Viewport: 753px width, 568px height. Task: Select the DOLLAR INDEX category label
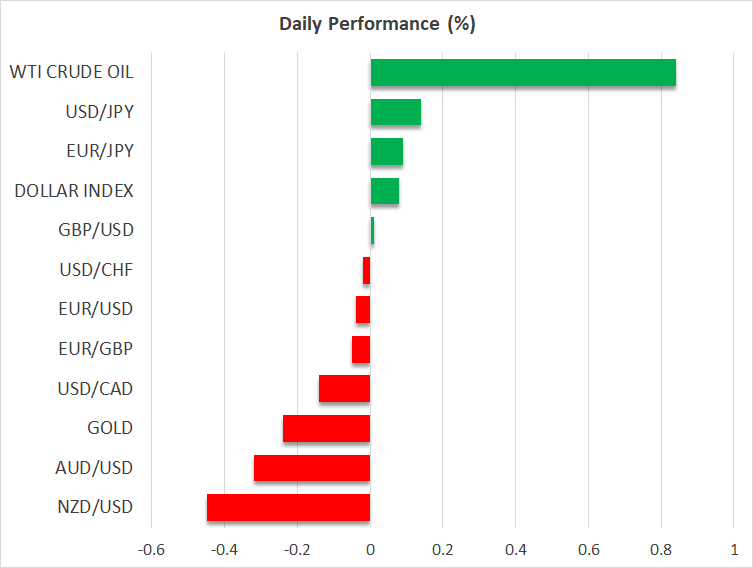point(74,191)
